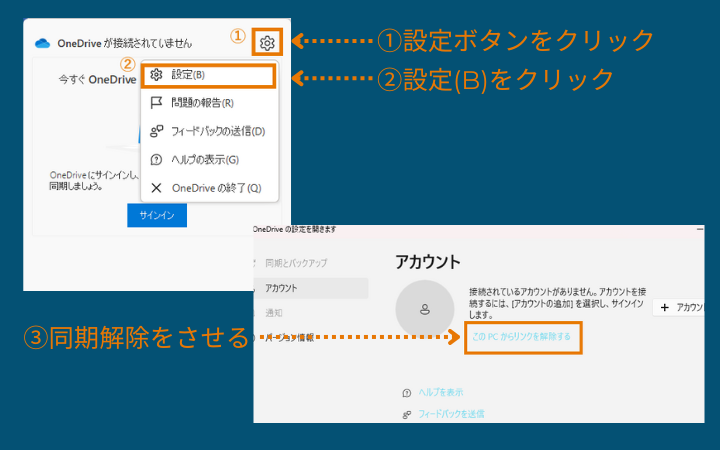Screen dimensions: 720x450
Task: Choose OneDrive の終了(Q) menu item
Action: coord(209,188)
